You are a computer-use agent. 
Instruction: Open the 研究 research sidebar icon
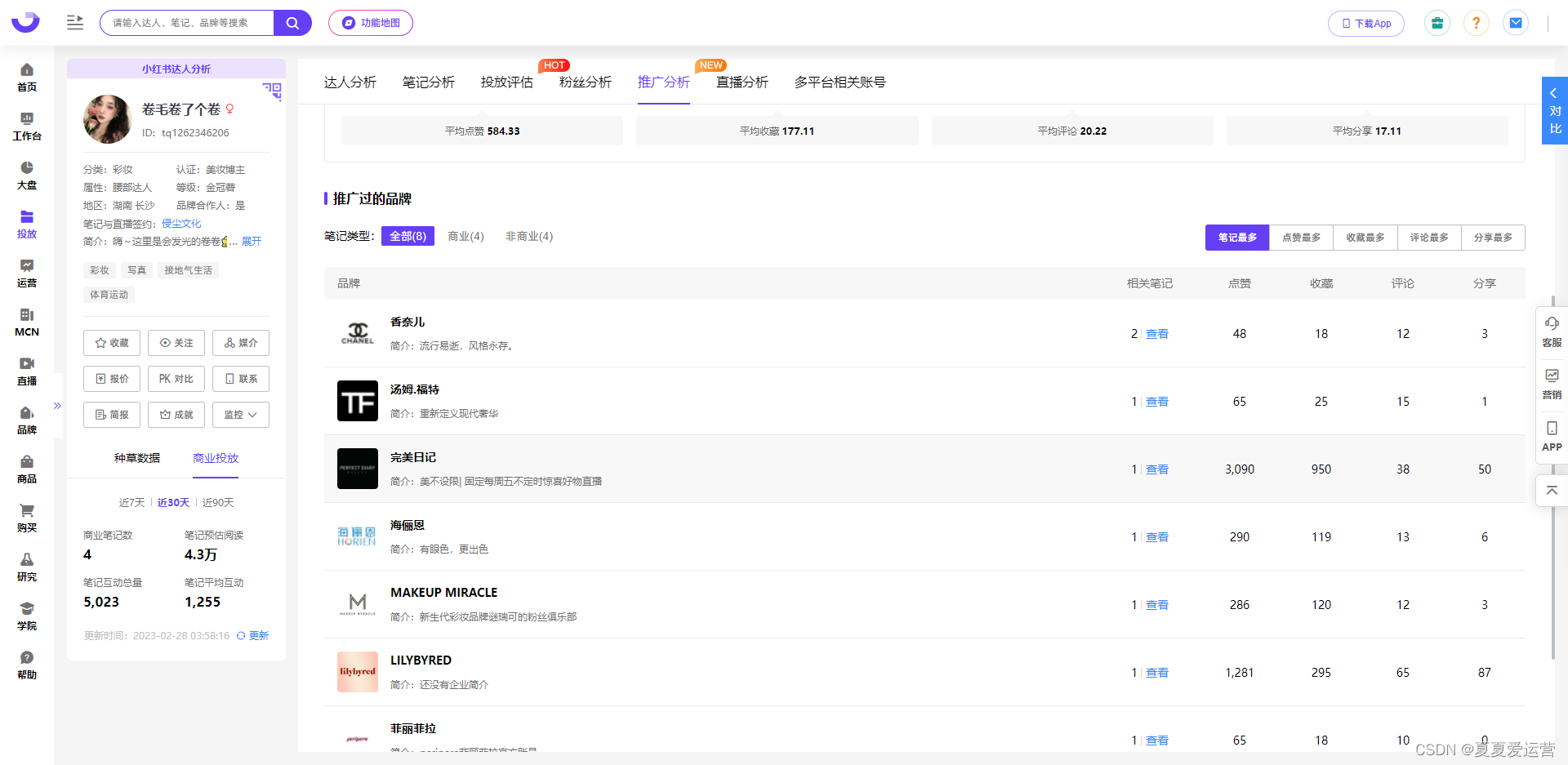coord(27,567)
